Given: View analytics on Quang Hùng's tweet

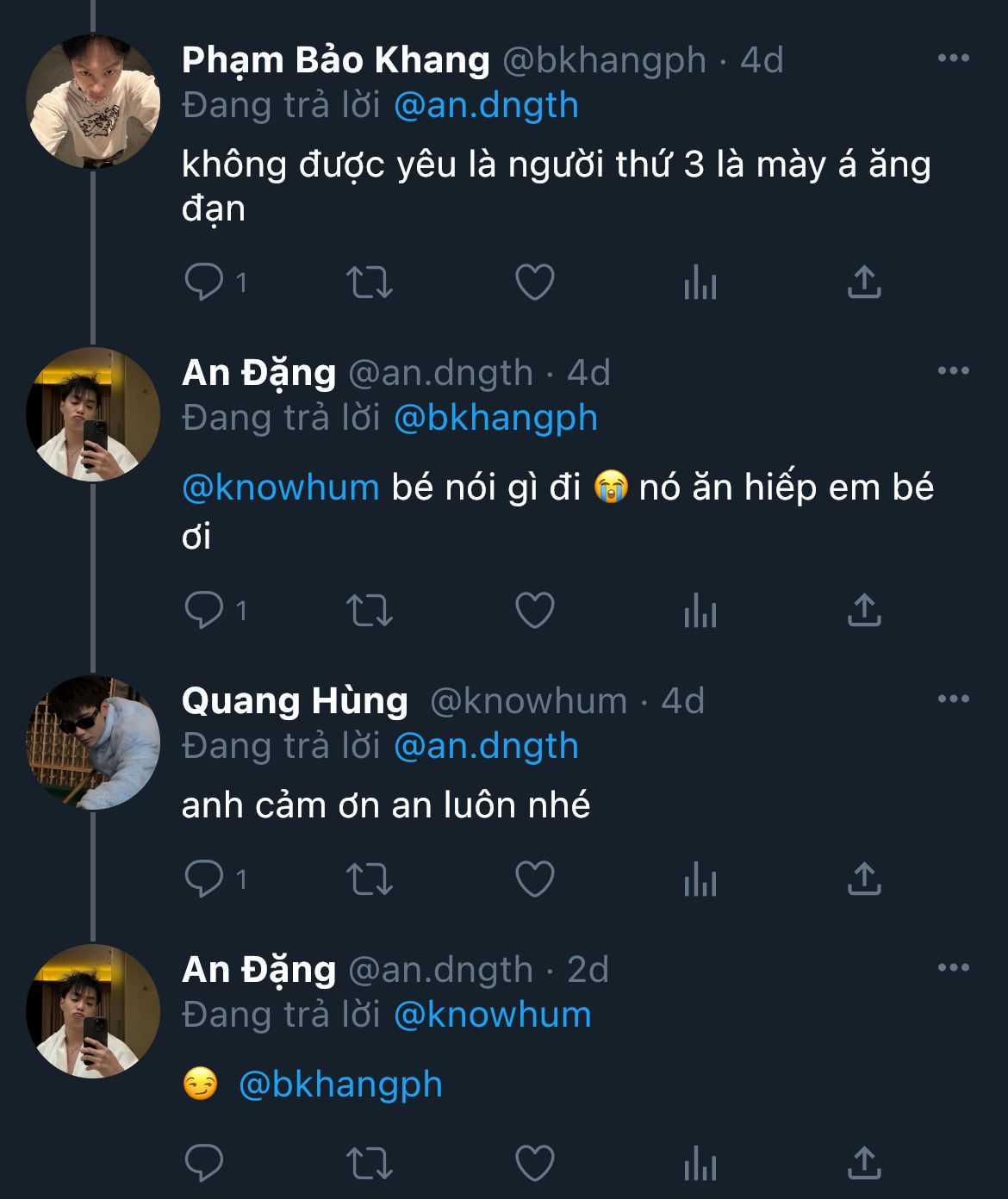Looking at the screenshot, I should coord(700,879).
